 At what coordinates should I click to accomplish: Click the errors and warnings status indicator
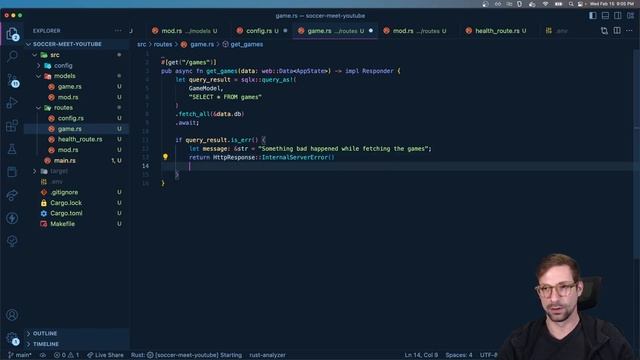[x=67, y=355]
